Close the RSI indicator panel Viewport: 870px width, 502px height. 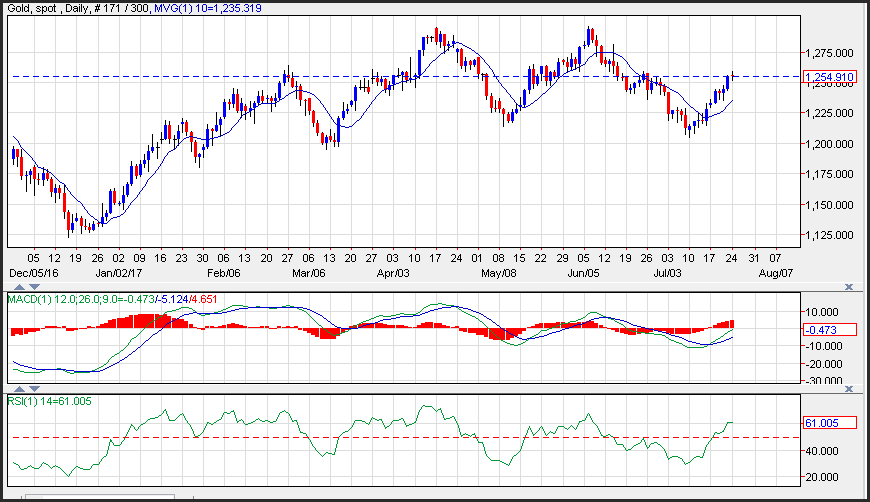pyautogui.click(x=848, y=388)
